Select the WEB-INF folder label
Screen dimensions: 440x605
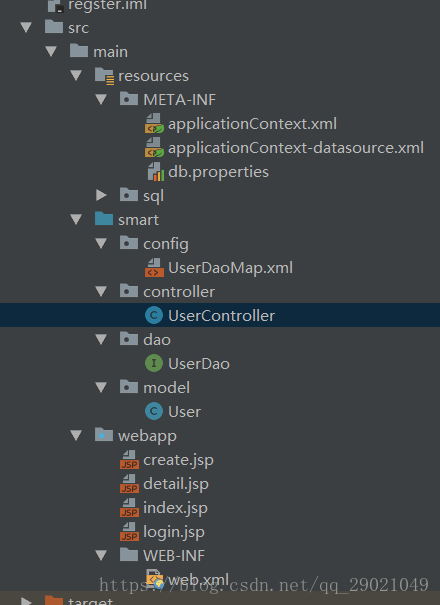coord(174,556)
